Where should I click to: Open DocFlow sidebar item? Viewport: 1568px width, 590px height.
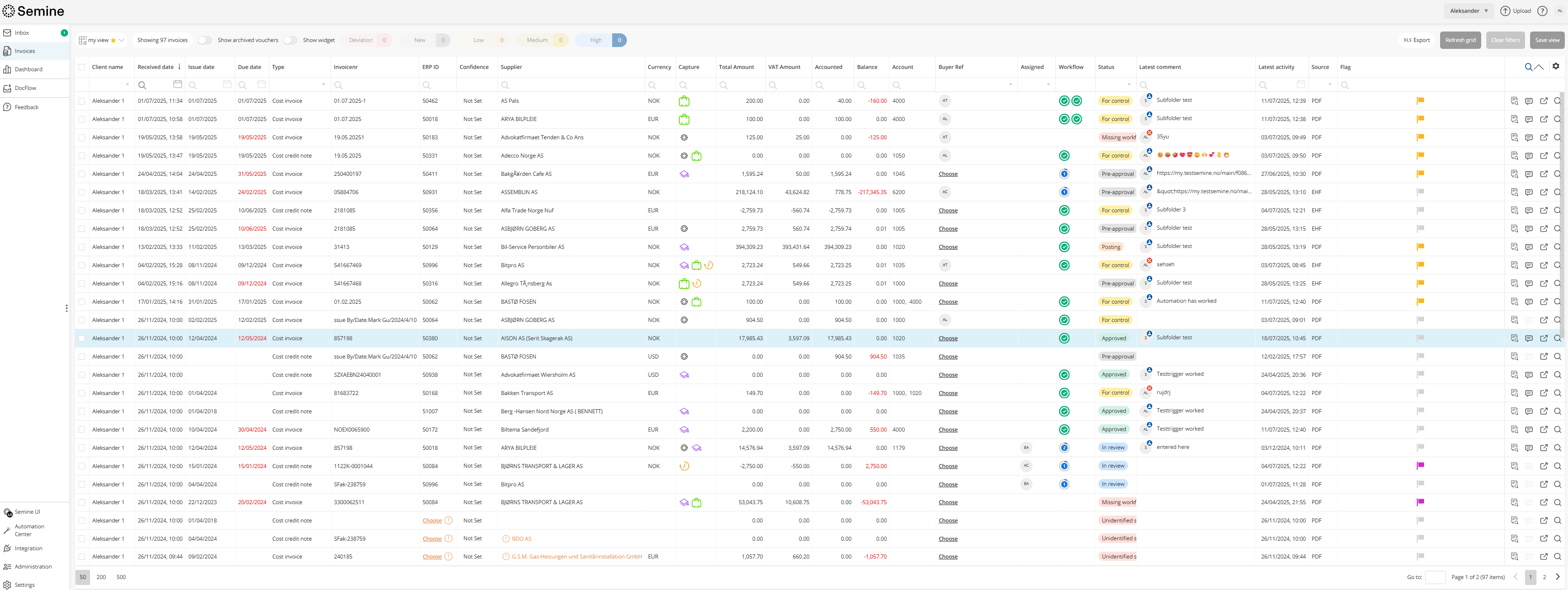(x=25, y=88)
